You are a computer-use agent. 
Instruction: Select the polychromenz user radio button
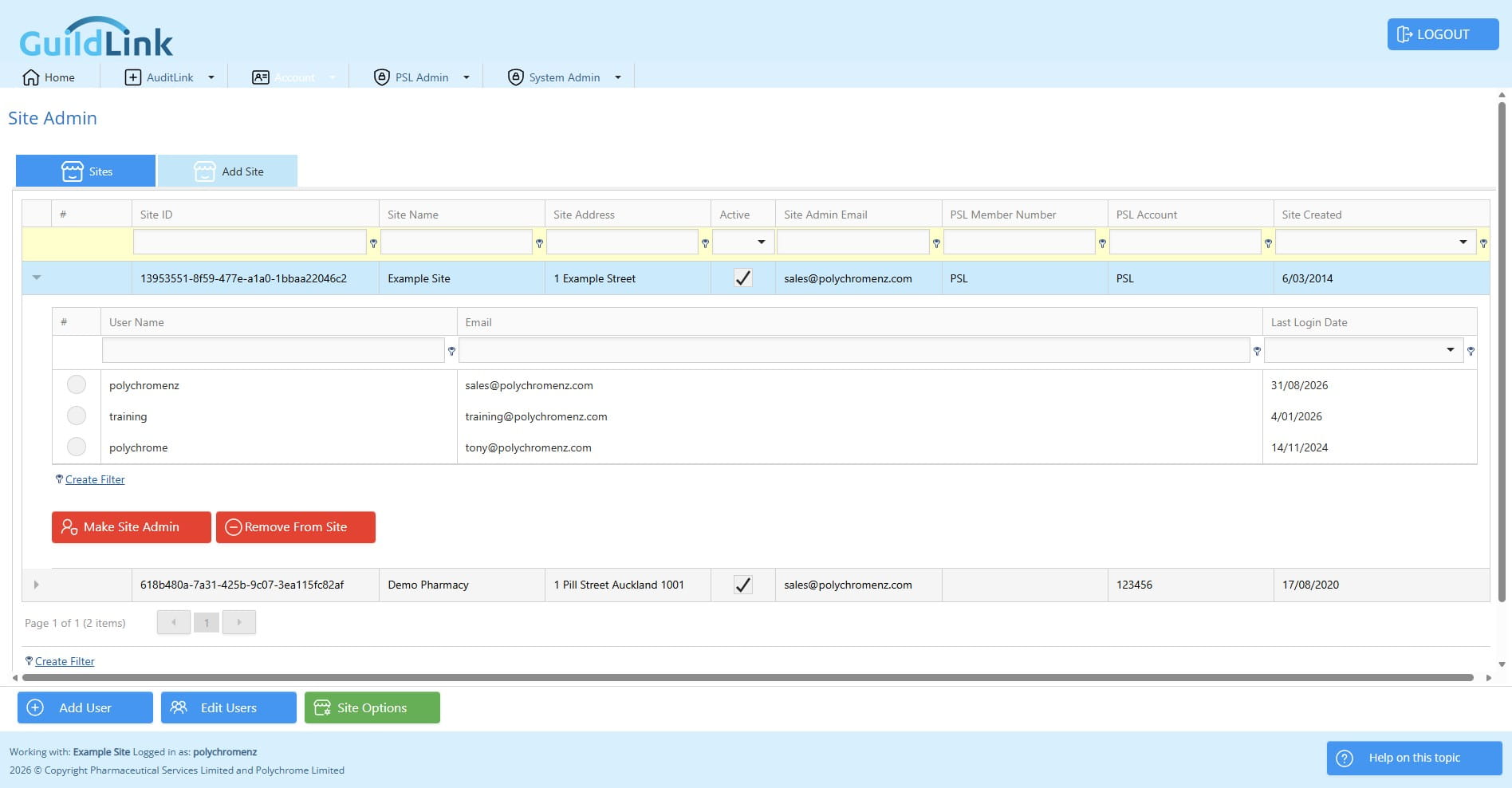click(77, 384)
